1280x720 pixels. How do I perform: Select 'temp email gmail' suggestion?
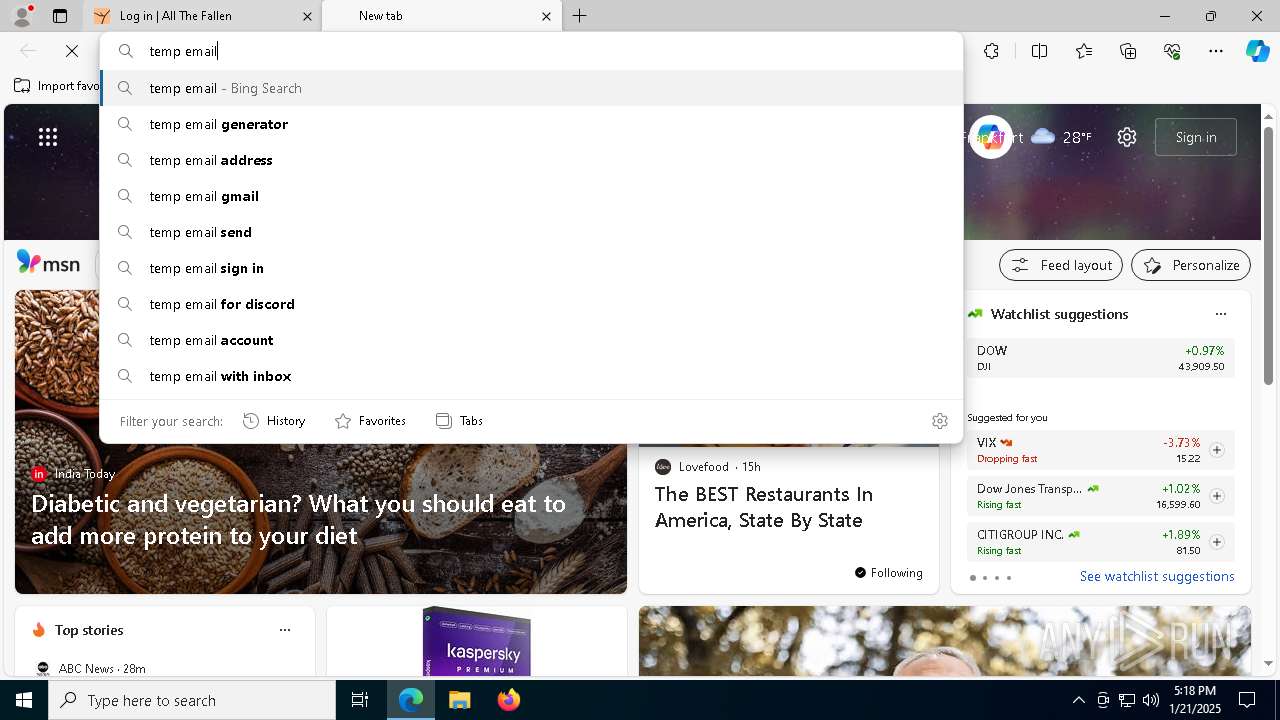click(x=531, y=196)
